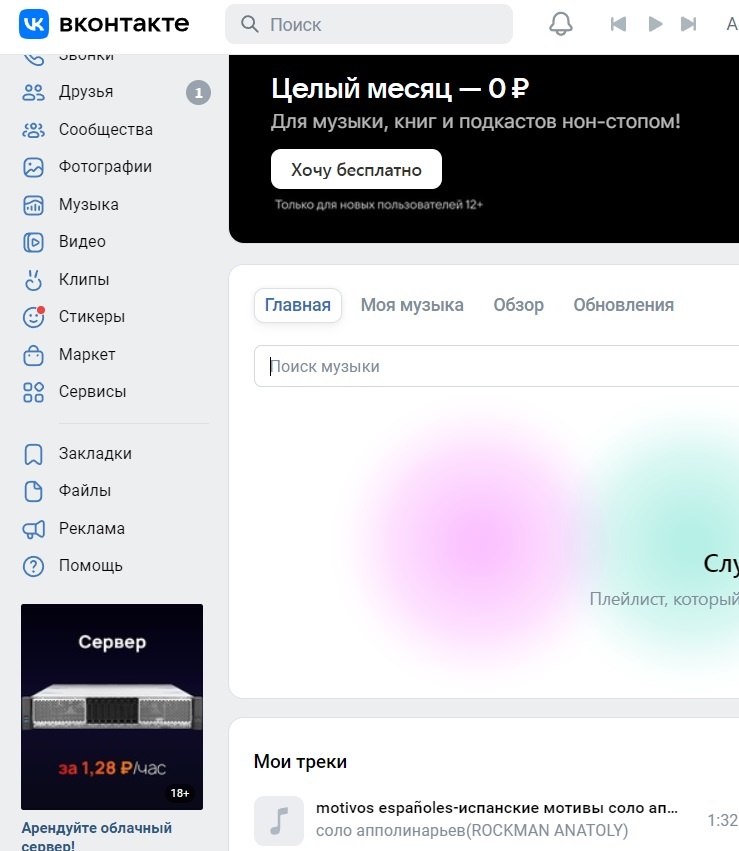The width and height of the screenshot is (739, 851).
Task: Go to Реклама section label
Action: tap(92, 529)
